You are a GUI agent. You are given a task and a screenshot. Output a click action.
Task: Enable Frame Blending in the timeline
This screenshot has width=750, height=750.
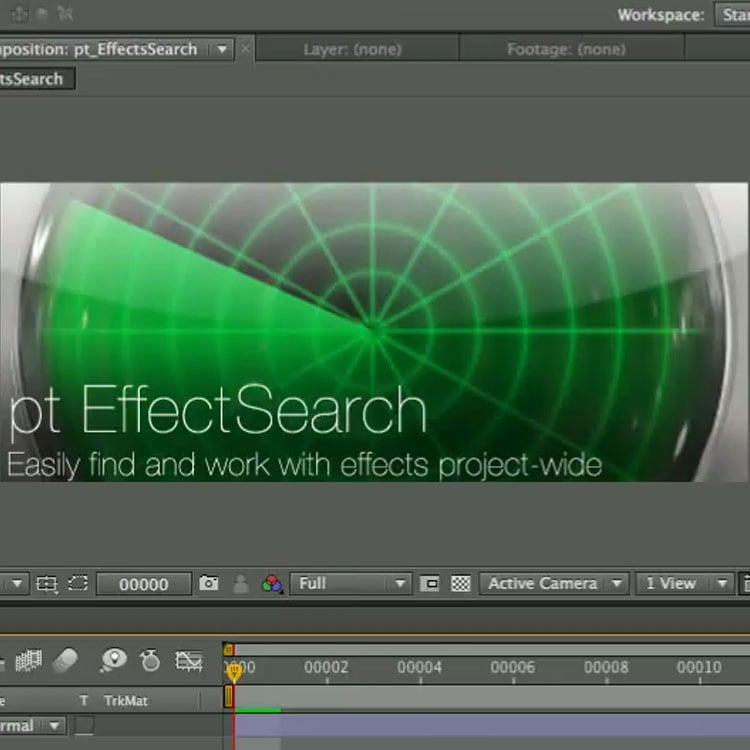29,661
